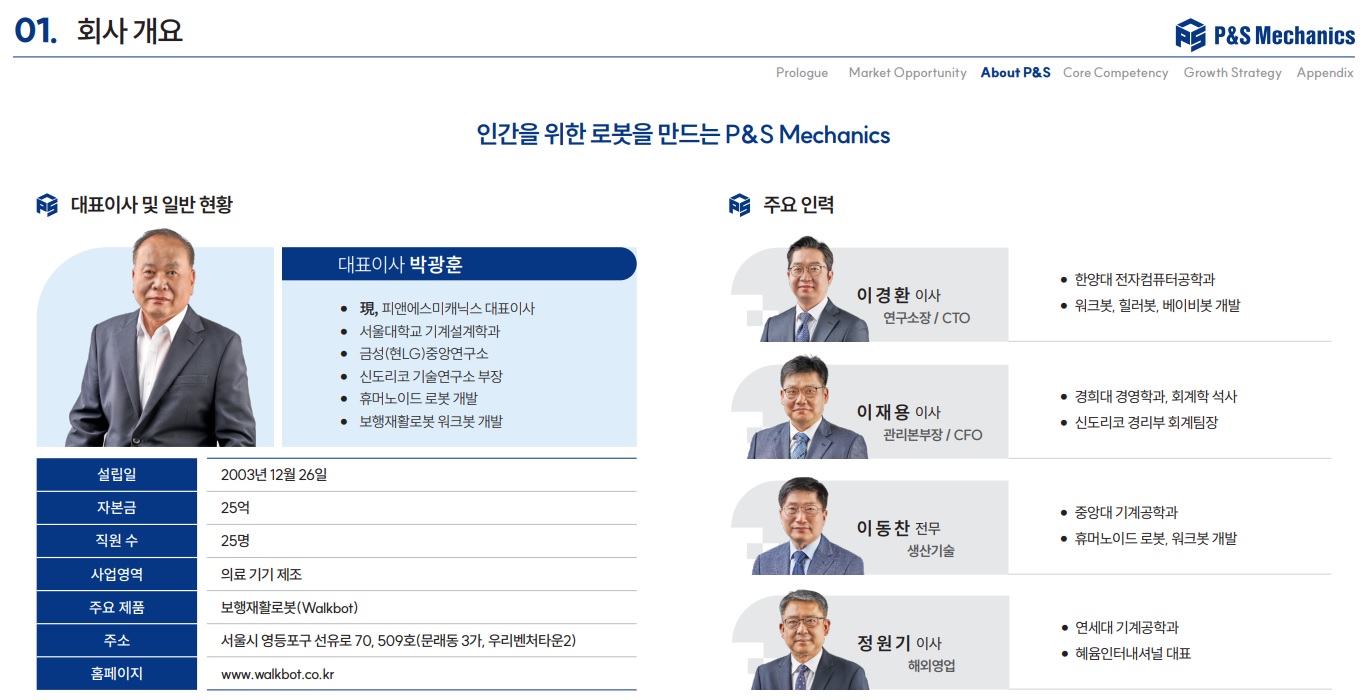Click the bullet 연세대 기계공학과

(x=1126, y=628)
